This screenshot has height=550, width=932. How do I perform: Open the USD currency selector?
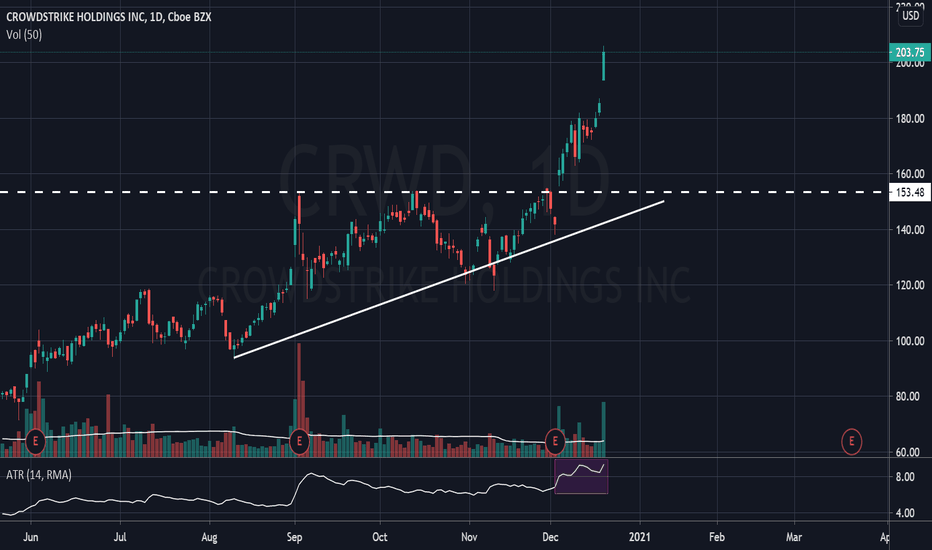pyautogui.click(x=910, y=15)
